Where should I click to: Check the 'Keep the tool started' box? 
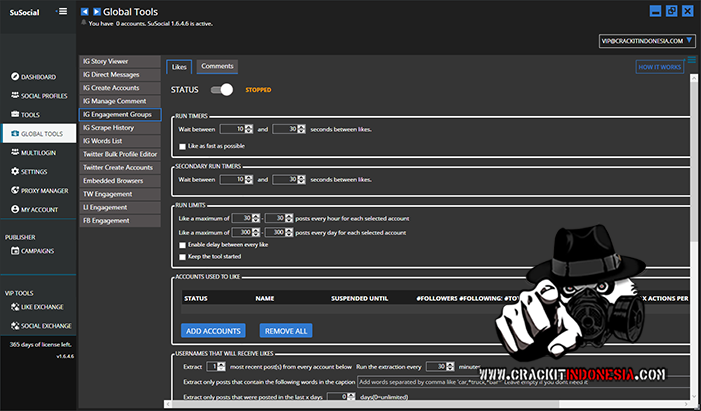pyautogui.click(x=182, y=256)
